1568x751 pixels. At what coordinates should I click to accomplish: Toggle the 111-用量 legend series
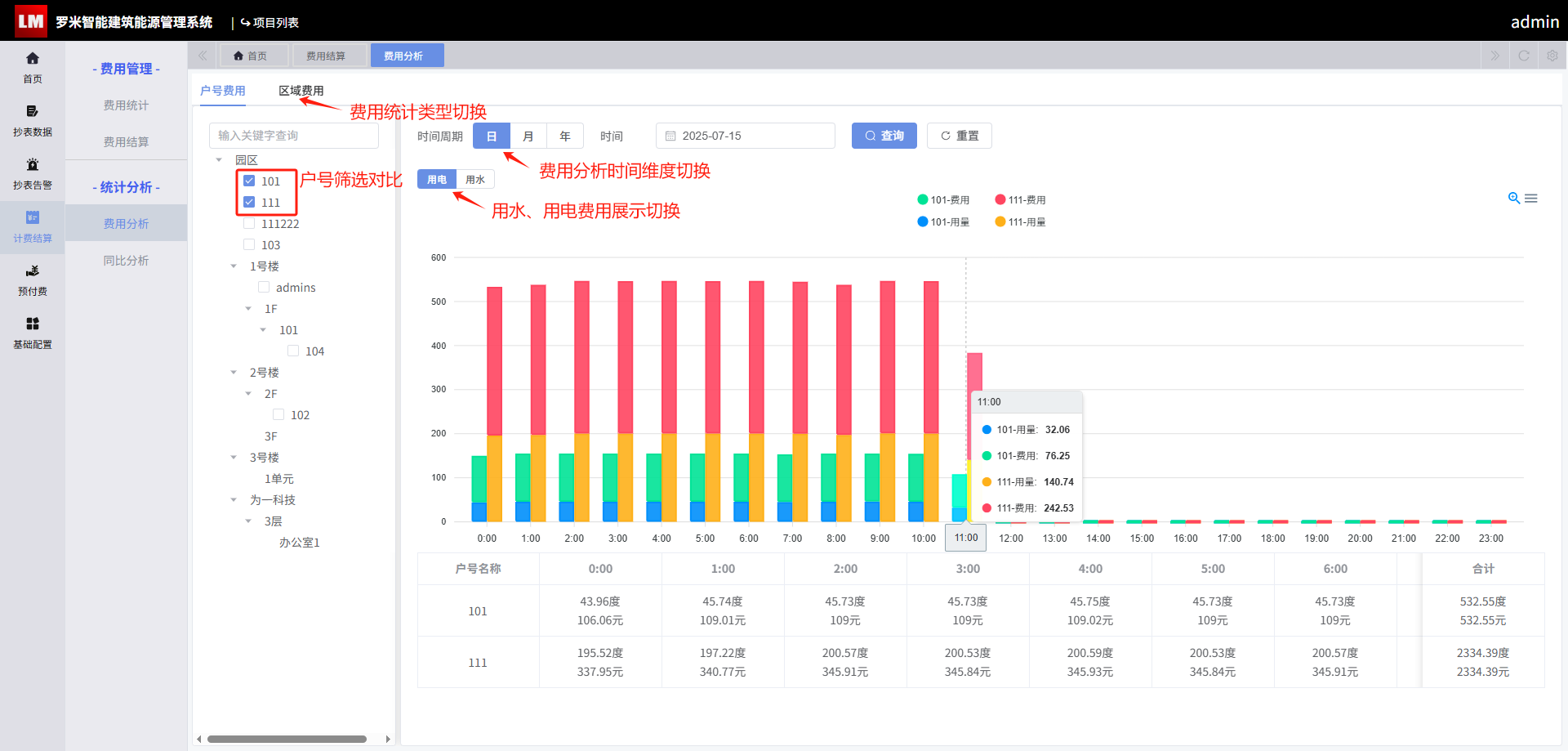click(1020, 221)
